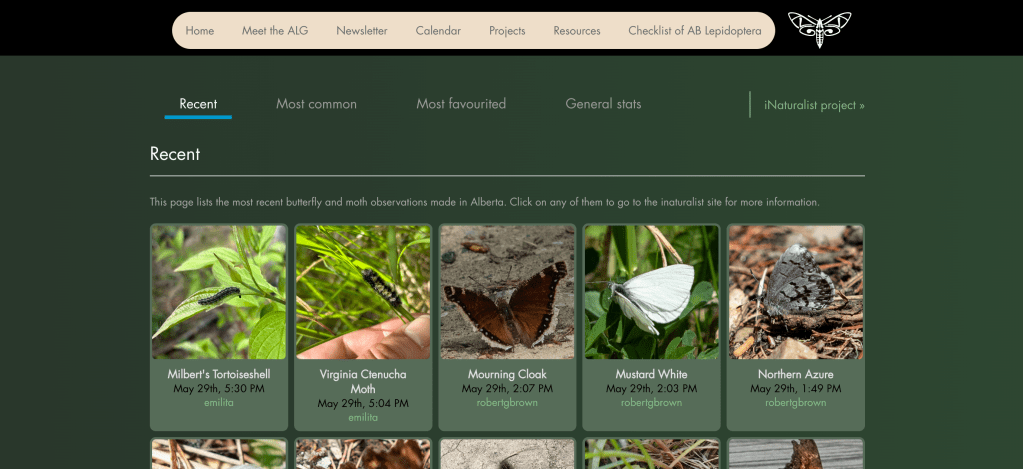Click the Virginia Ctenucha Moth title

tap(363, 382)
